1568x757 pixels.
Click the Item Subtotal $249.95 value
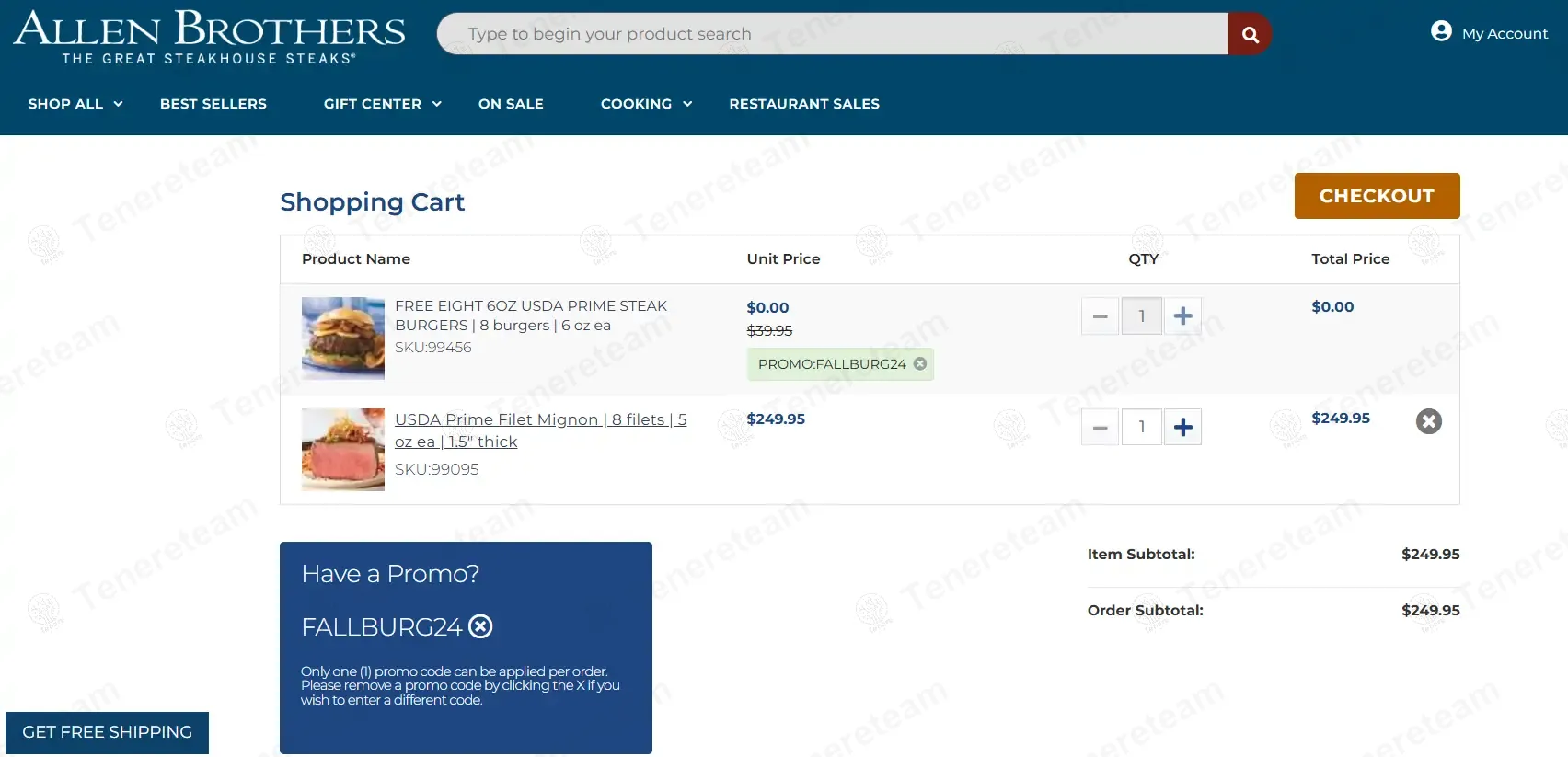1430,554
